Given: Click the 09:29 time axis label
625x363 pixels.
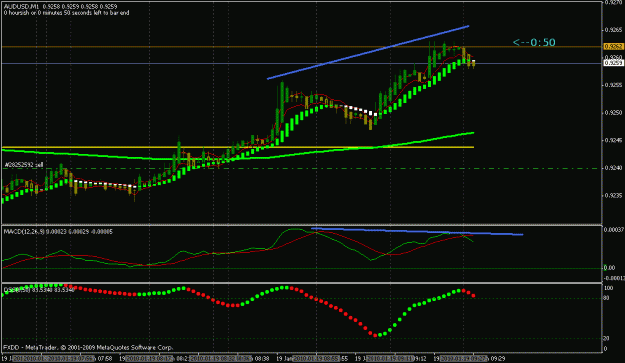Looking at the screenshot, I should click(497, 359).
